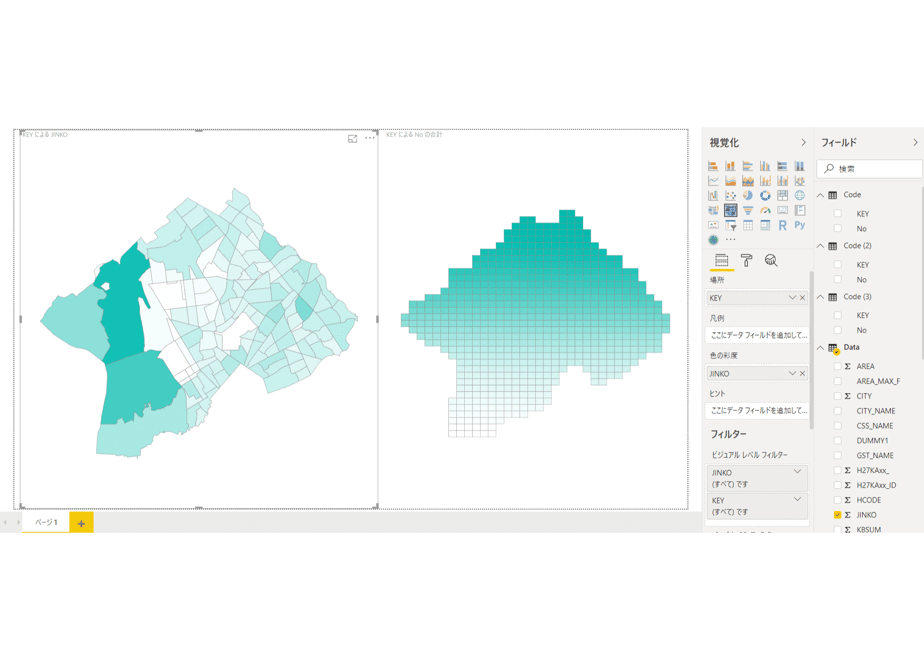Uncheck the JINKO field checkbox
The image size is (924, 660).
pos(837,514)
